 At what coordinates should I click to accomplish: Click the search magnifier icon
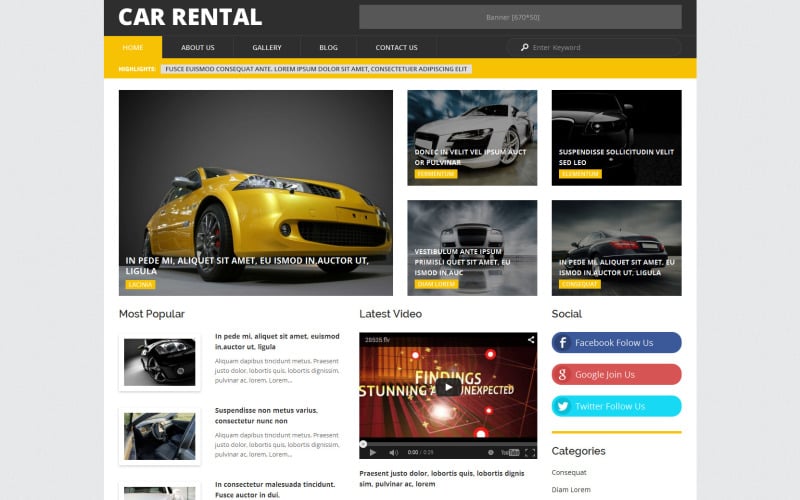524,47
